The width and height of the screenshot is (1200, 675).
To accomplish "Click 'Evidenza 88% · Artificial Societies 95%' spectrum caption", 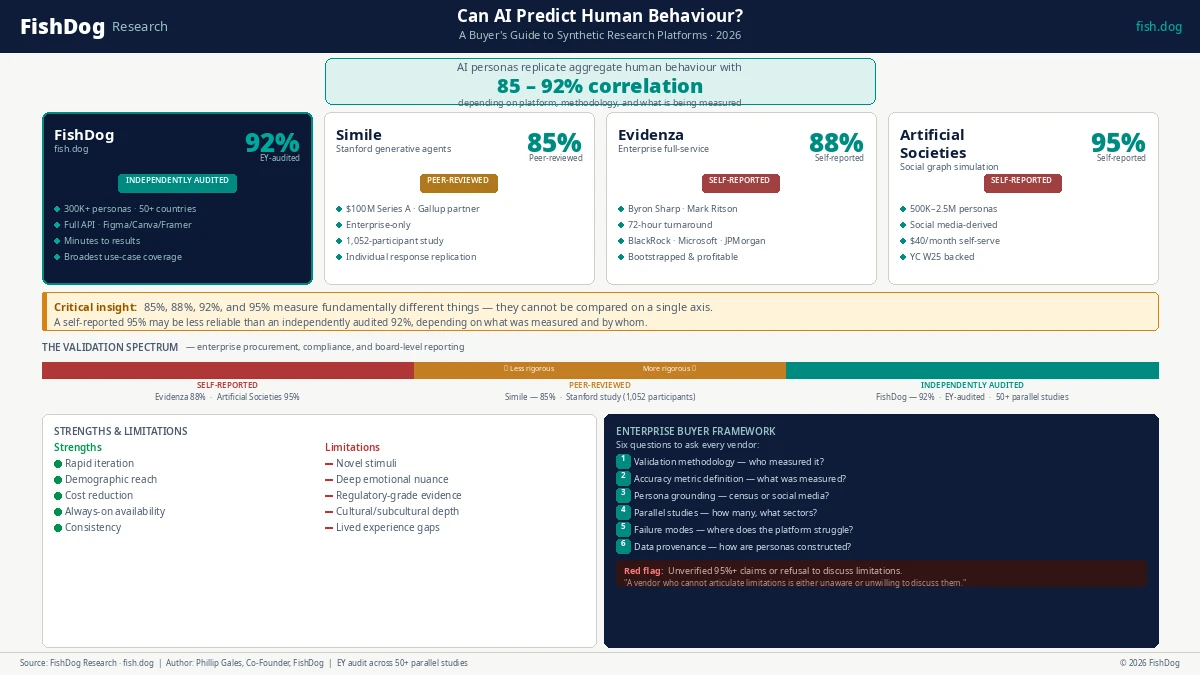I will click(x=227, y=397).
